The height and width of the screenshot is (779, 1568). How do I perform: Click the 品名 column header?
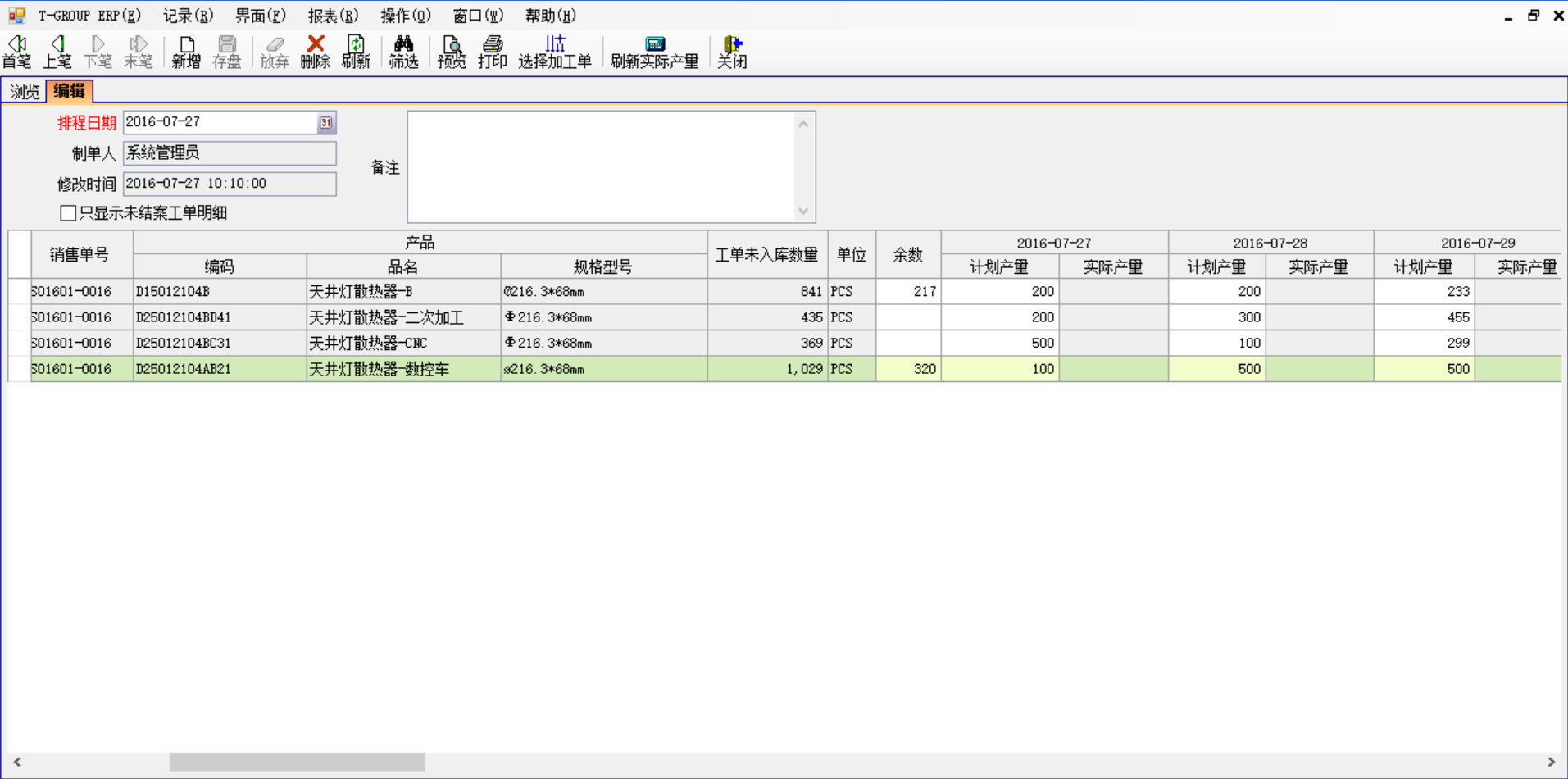coord(403,266)
